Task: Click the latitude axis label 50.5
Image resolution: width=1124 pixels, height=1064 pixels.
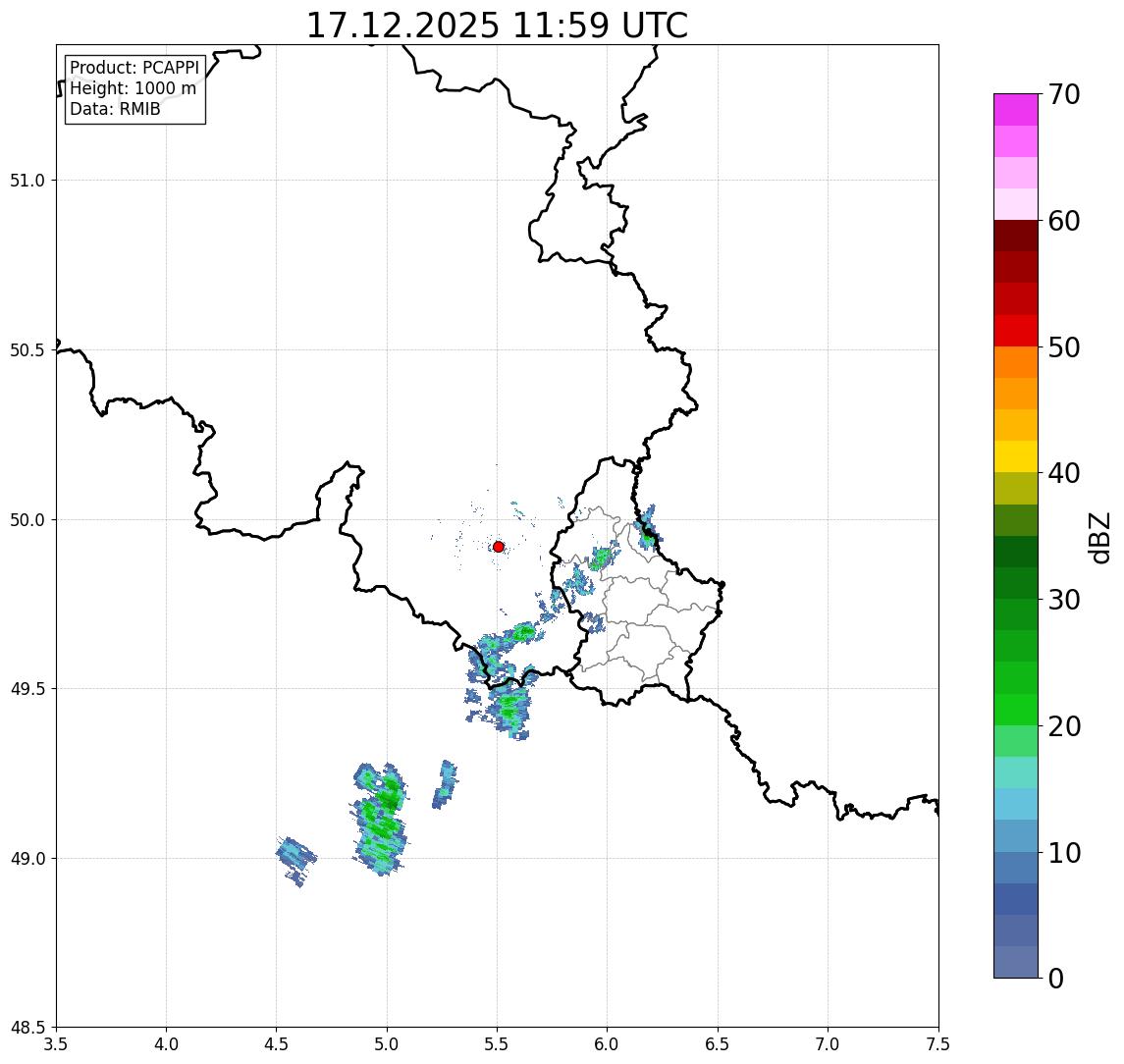Action: click(x=27, y=350)
